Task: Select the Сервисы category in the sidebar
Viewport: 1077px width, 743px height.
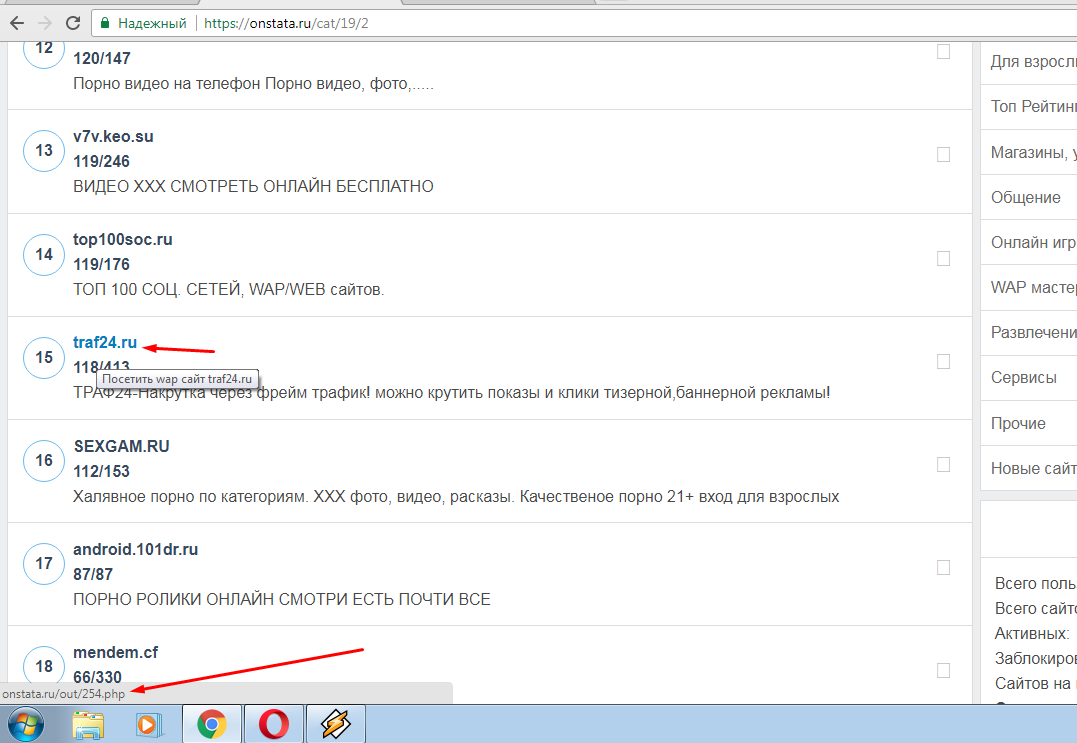Action: tap(1023, 377)
